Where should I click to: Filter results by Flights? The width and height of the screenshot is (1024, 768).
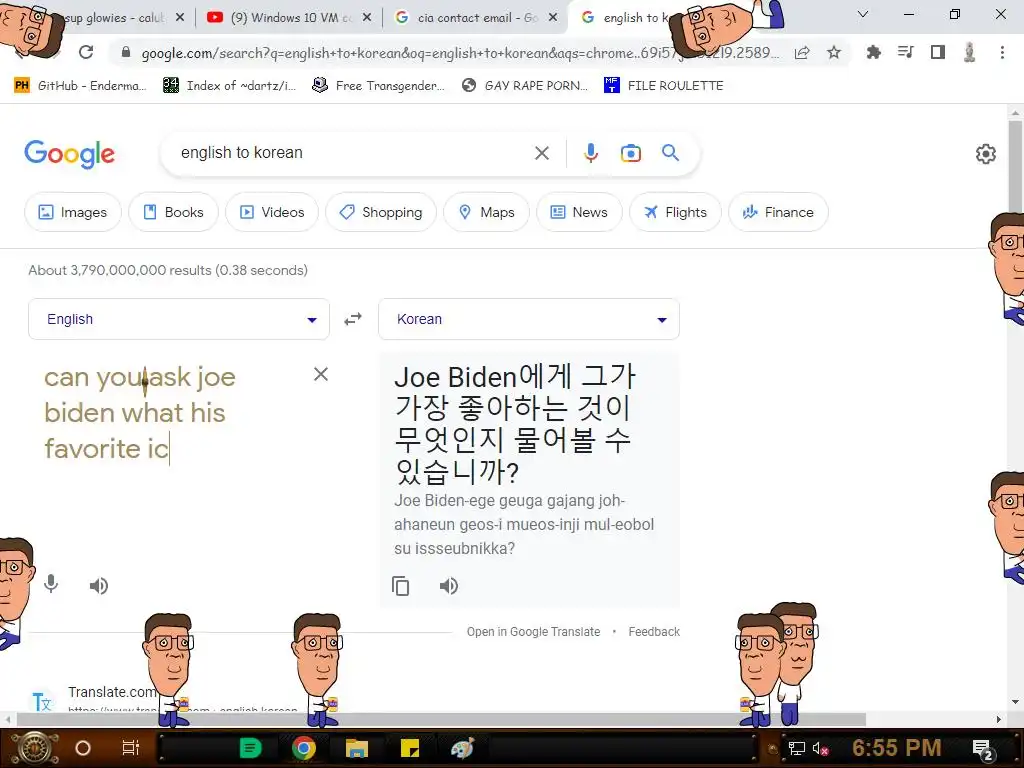pyautogui.click(x=675, y=212)
